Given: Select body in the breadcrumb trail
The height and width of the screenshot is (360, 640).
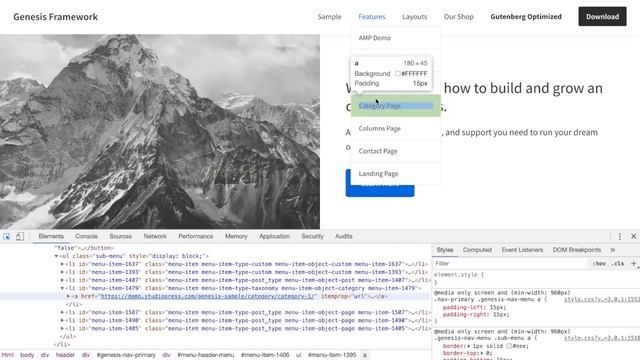Looking at the screenshot, I should pos(27,355).
